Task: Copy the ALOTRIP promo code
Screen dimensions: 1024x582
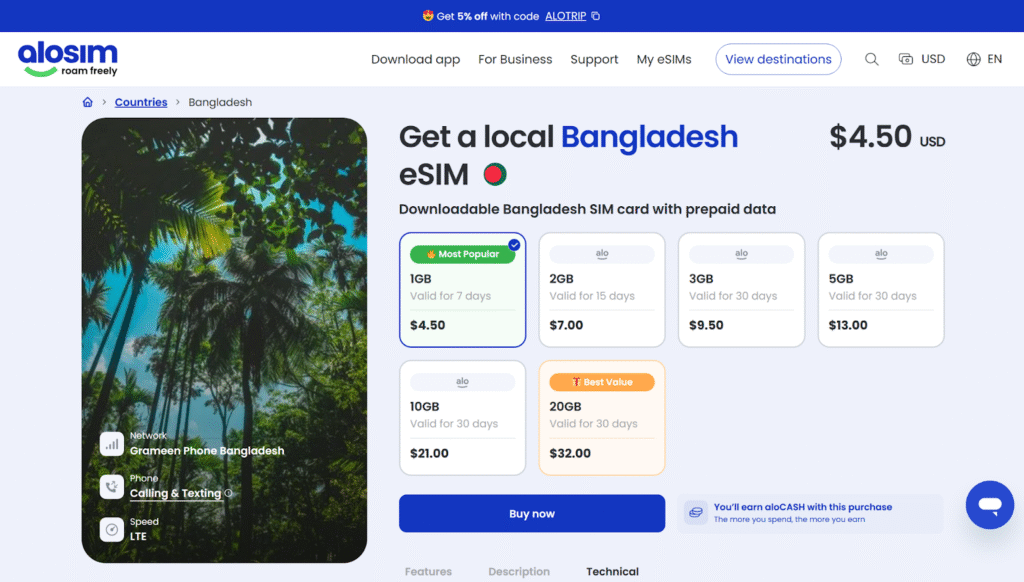Action: point(596,16)
